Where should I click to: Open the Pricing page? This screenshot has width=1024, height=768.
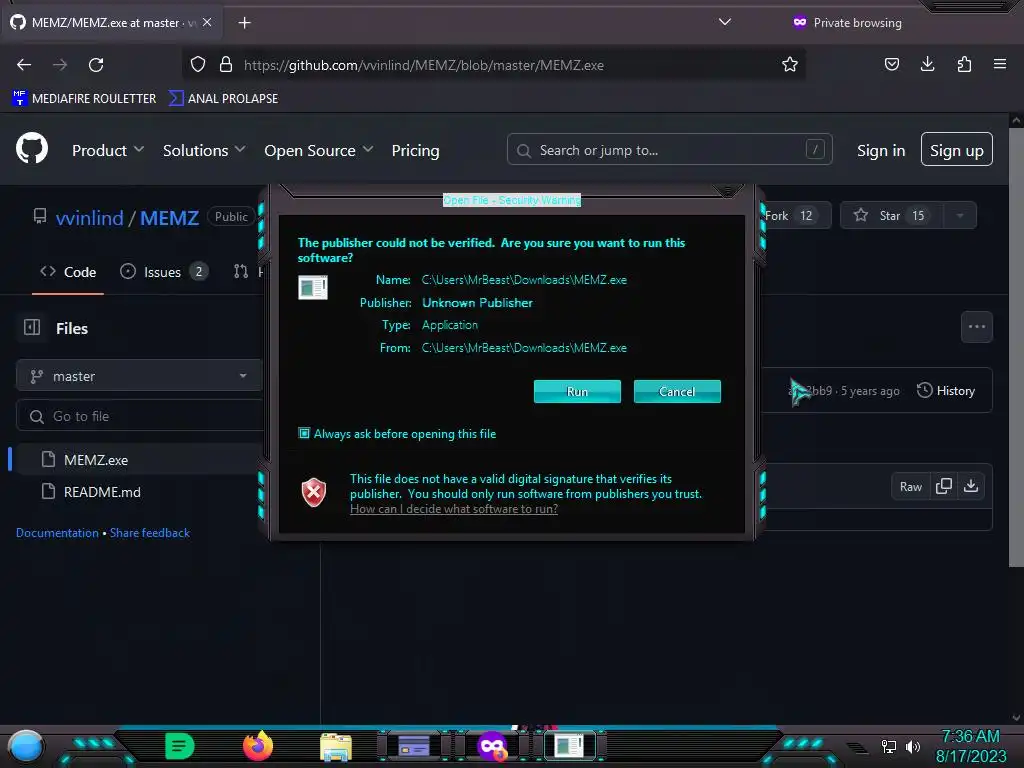tap(415, 150)
